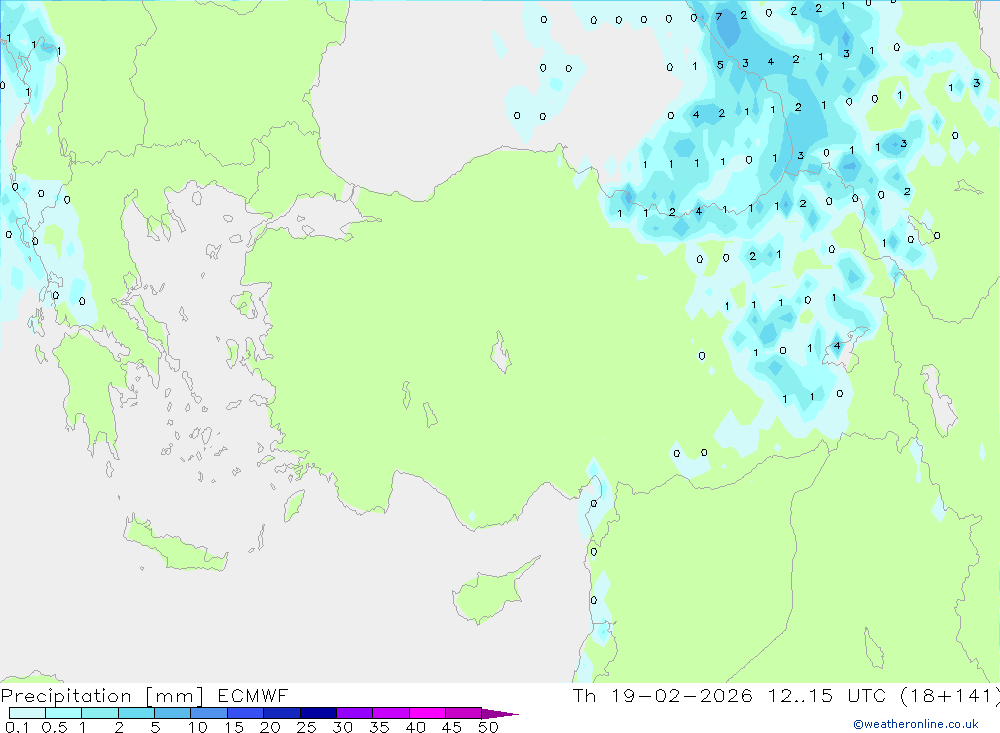
Task: Select the 30–35 mm purple swatch
Action: pos(355,713)
